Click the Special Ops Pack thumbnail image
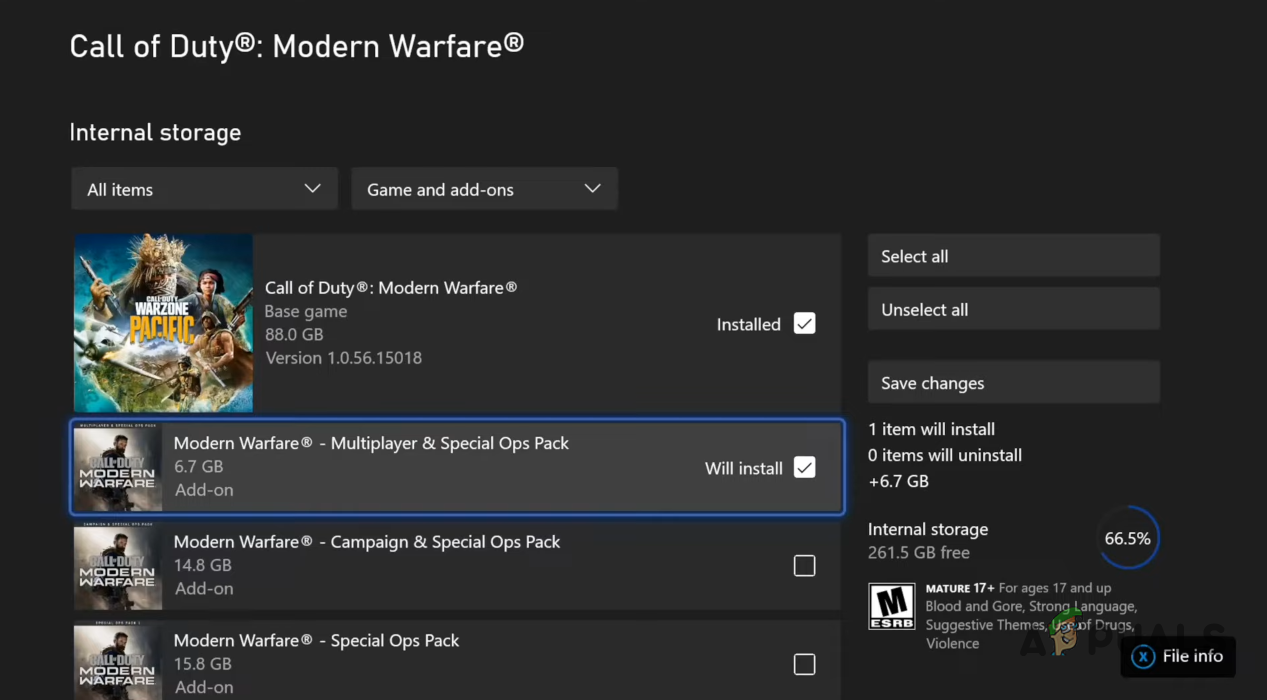Viewport: 1267px width, 700px height. (x=118, y=662)
